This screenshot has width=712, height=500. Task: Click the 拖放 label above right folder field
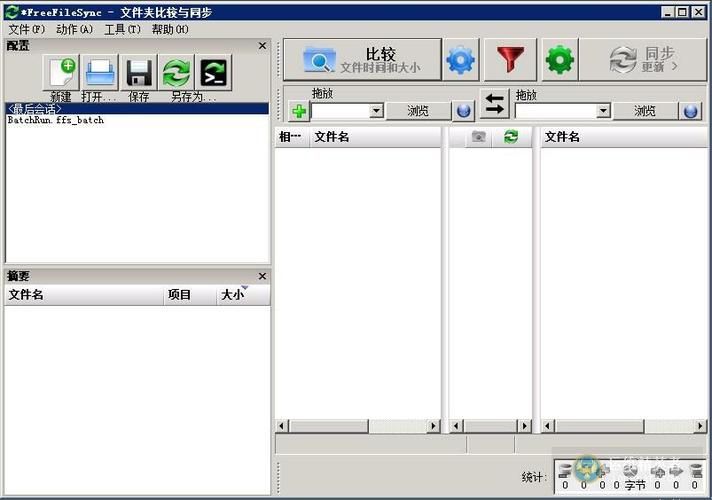point(527,95)
